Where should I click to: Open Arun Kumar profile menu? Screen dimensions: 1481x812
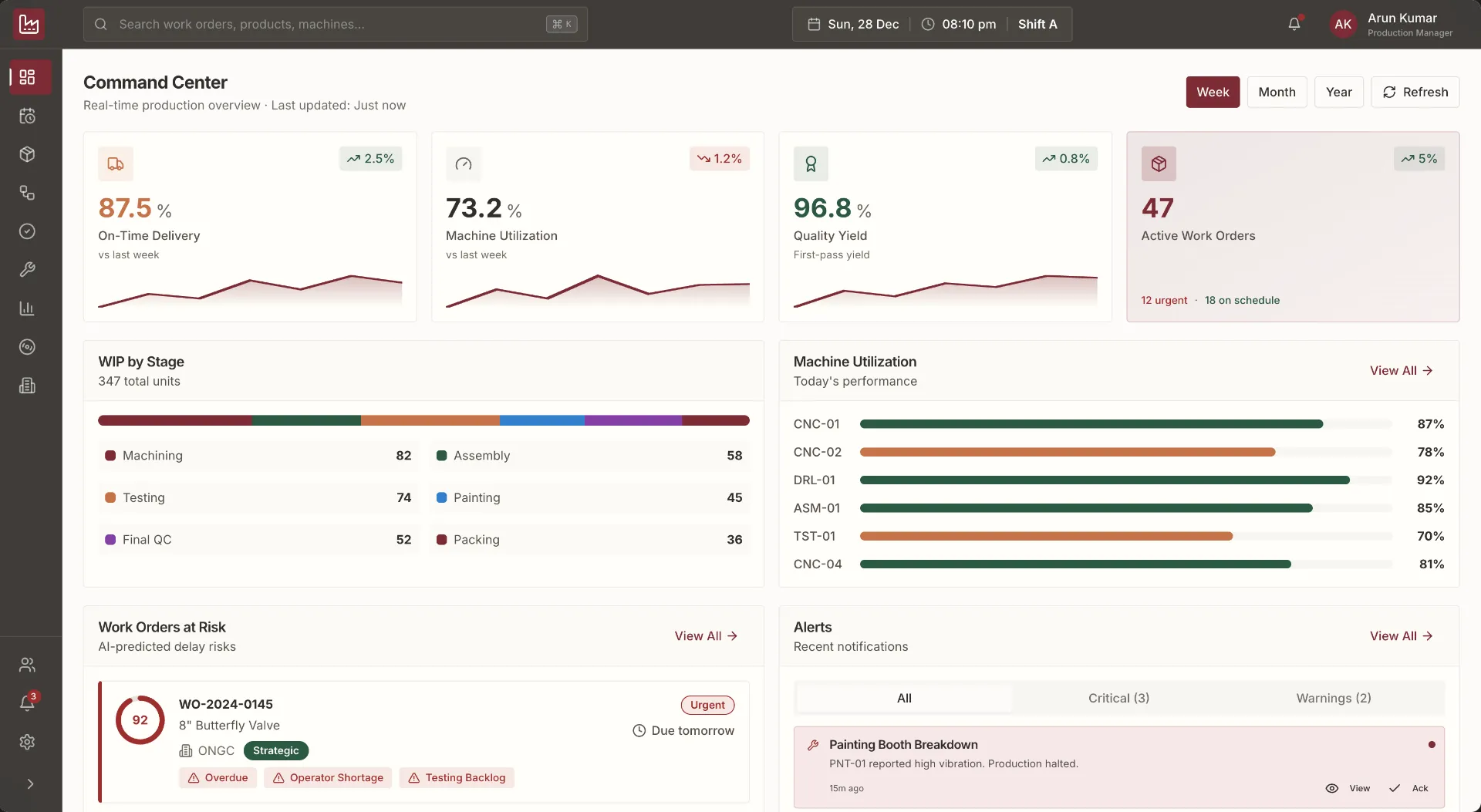coord(1392,24)
